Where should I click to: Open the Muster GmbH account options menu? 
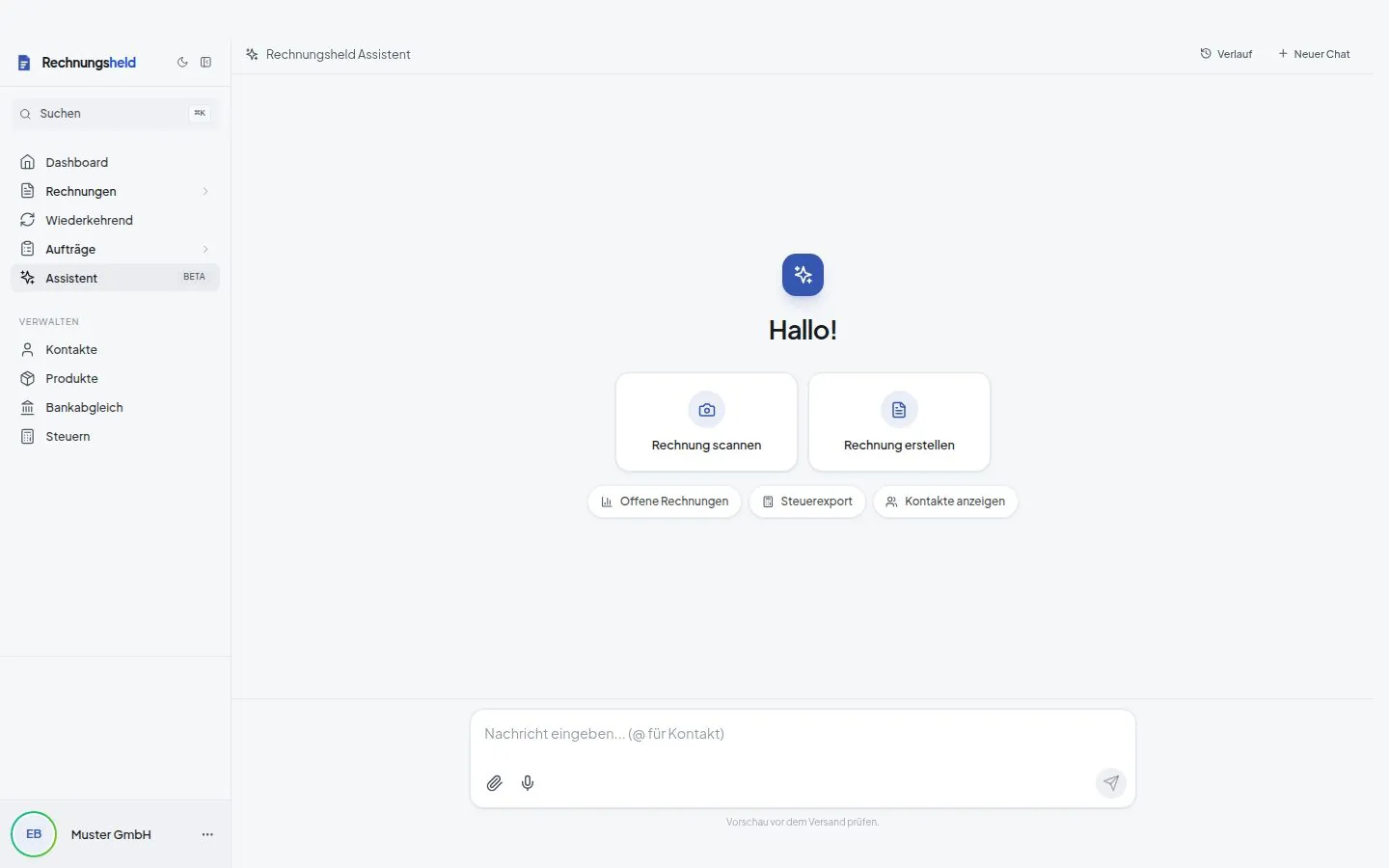207,834
